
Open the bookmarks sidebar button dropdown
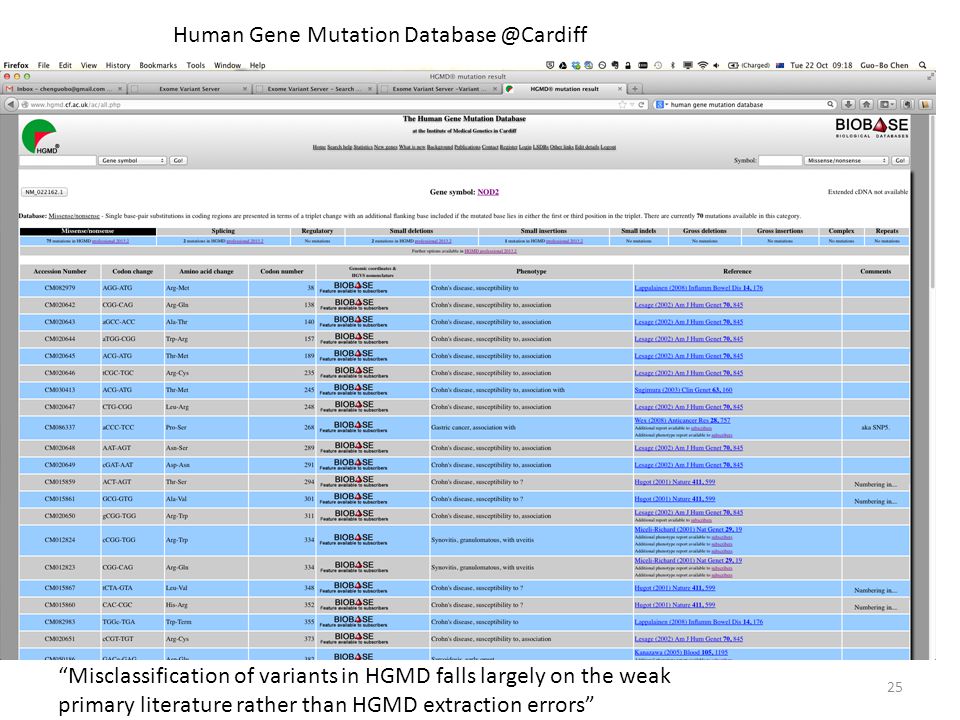pos(886,105)
